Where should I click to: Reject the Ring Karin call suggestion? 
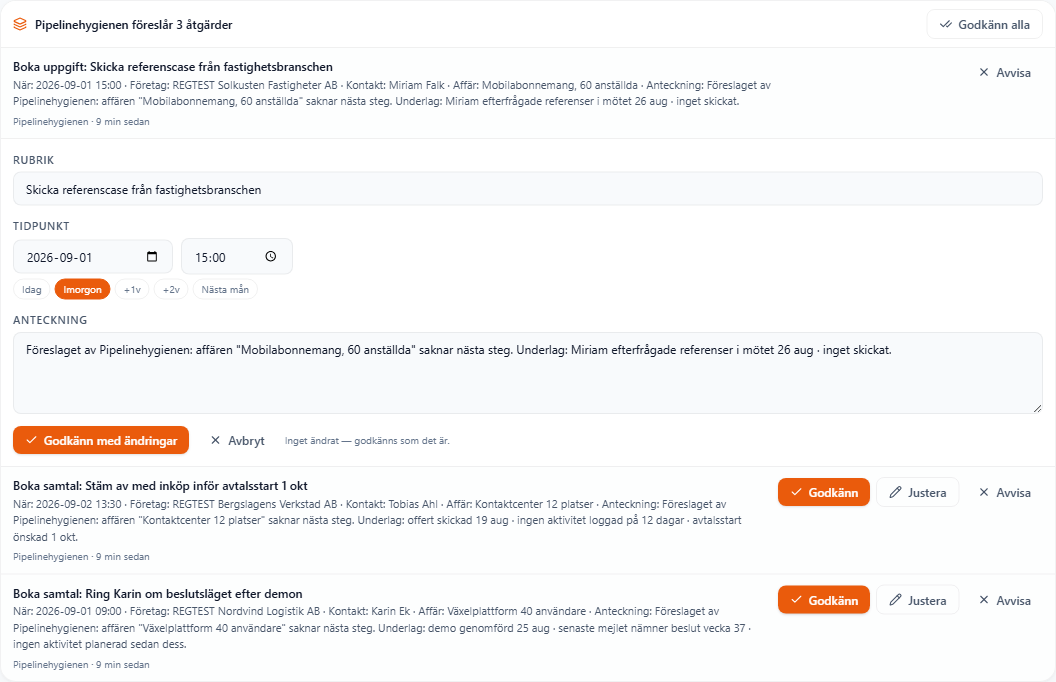click(1004, 601)
